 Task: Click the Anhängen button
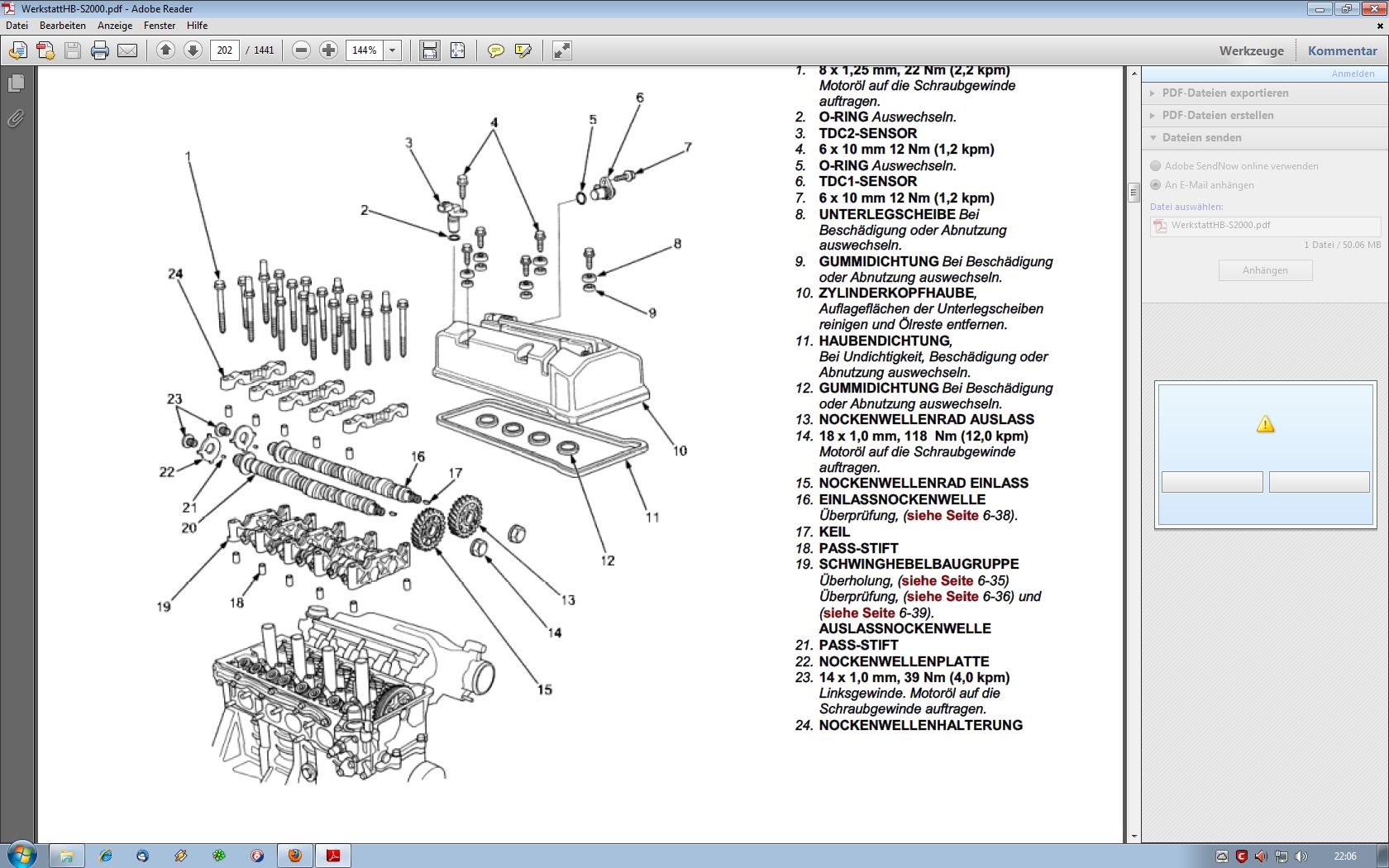pyautogui.click(x=1265, y=270)
